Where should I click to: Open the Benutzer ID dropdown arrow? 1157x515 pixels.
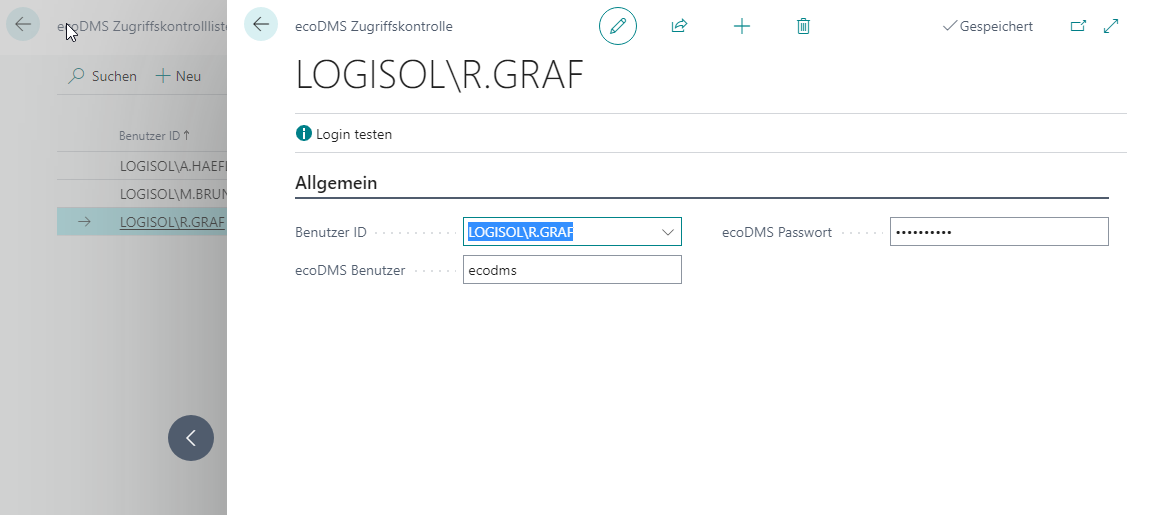[668, 232]
